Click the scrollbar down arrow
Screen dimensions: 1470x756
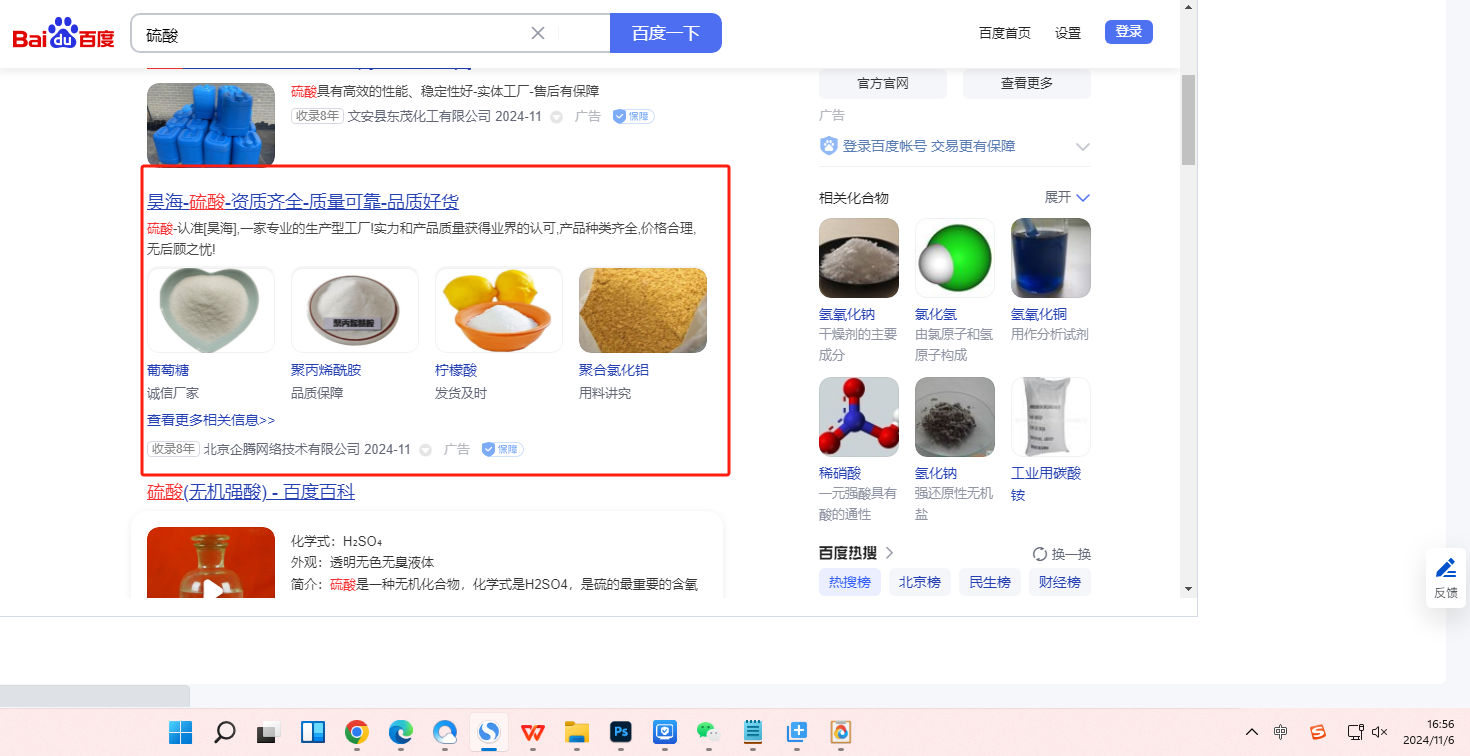[1188, 588]
